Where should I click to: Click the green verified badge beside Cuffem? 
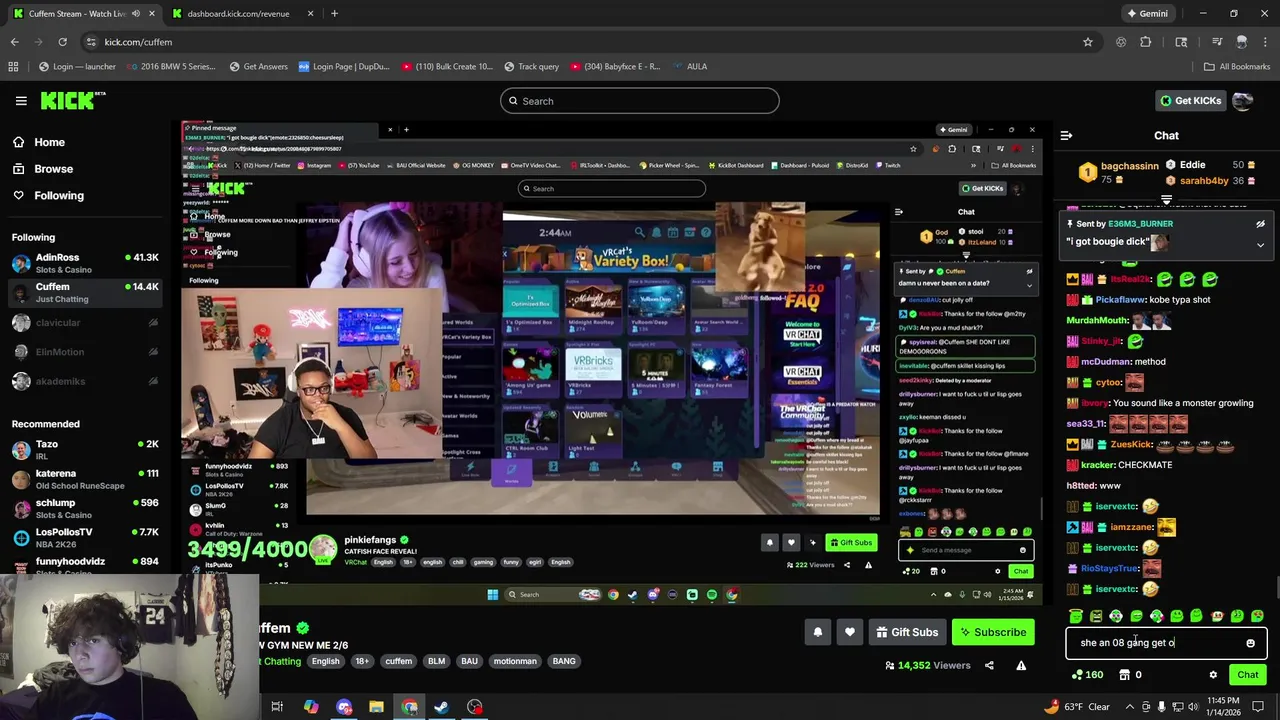pos(302,628)
